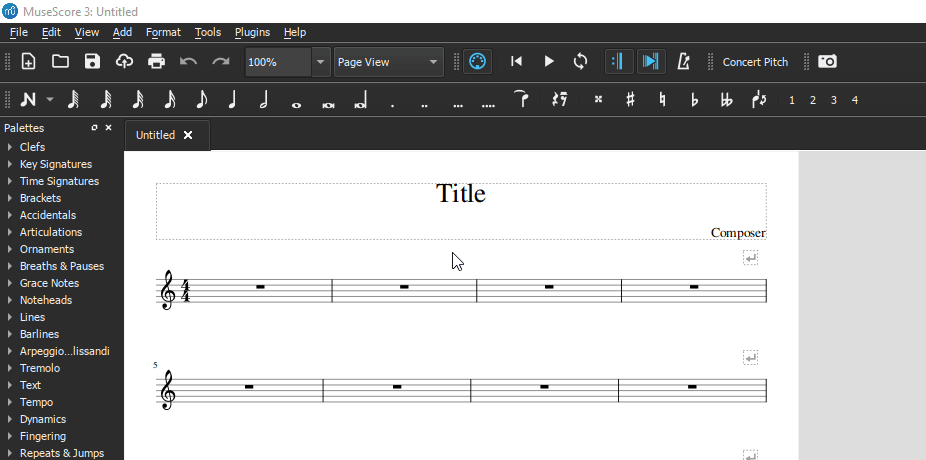The height and width of the screenshot is (460, 926).
Task: Open the View menu
Action: tap(87, 32)
